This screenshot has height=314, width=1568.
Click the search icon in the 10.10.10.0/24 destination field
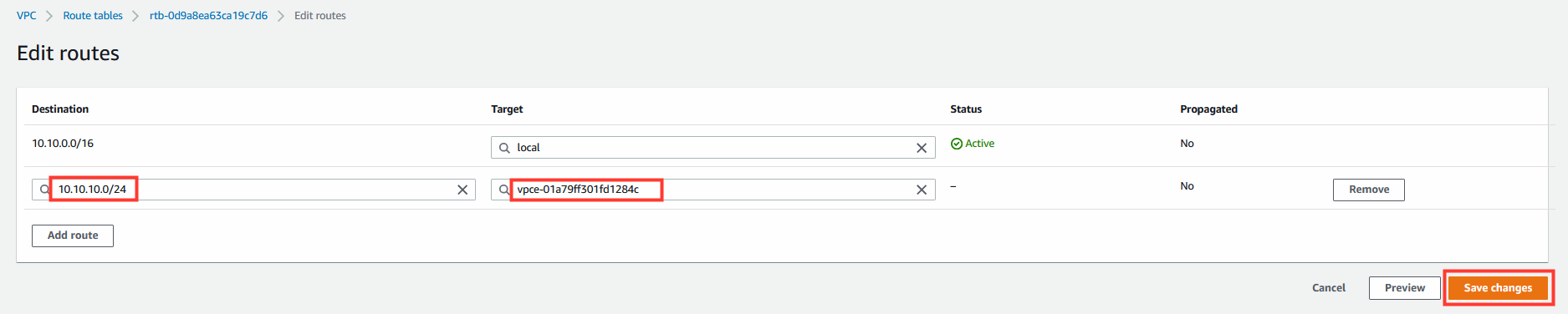click(x=44, y=190)
